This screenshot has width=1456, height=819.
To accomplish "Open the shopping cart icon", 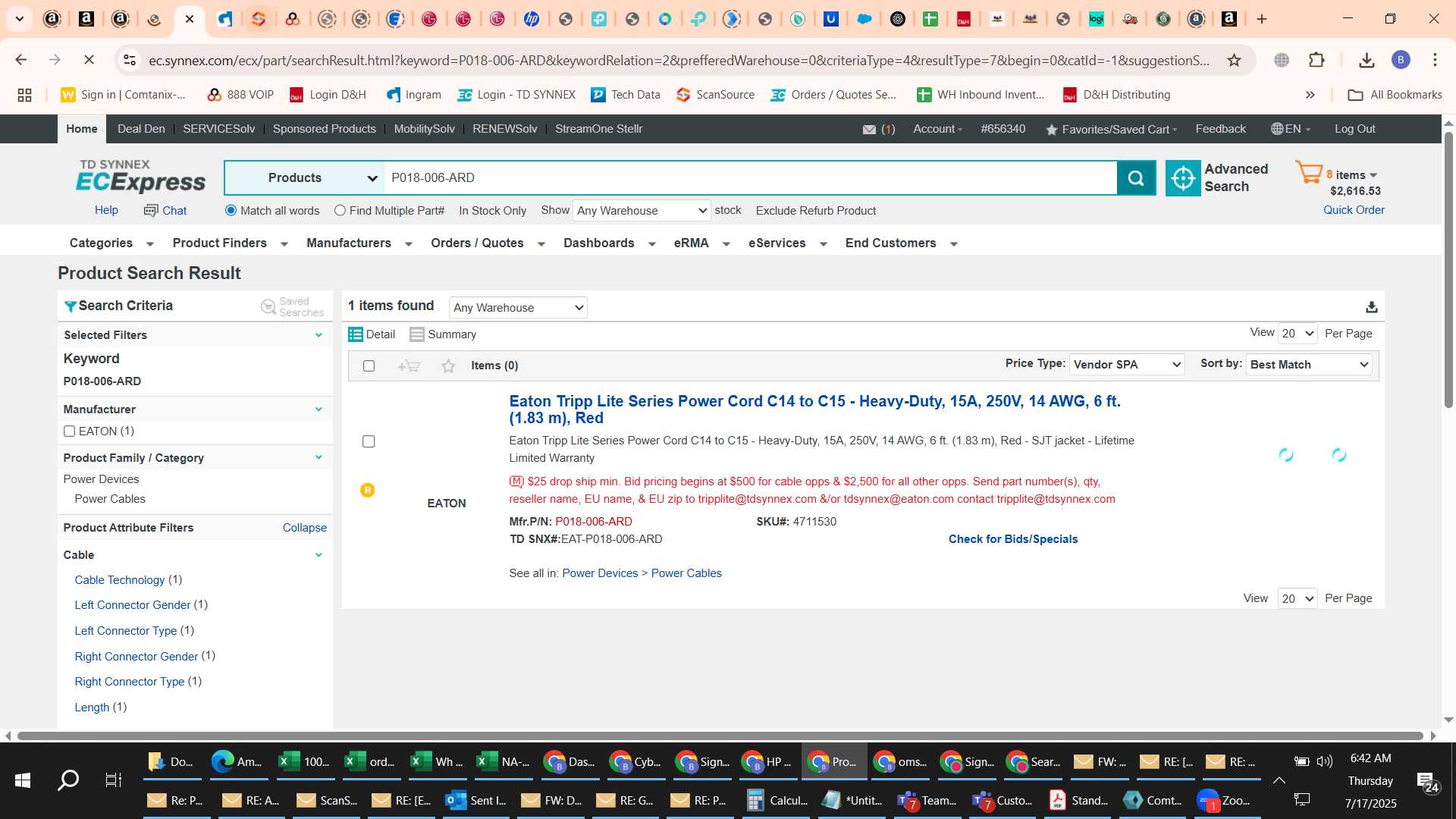I will coord(1308,174).
